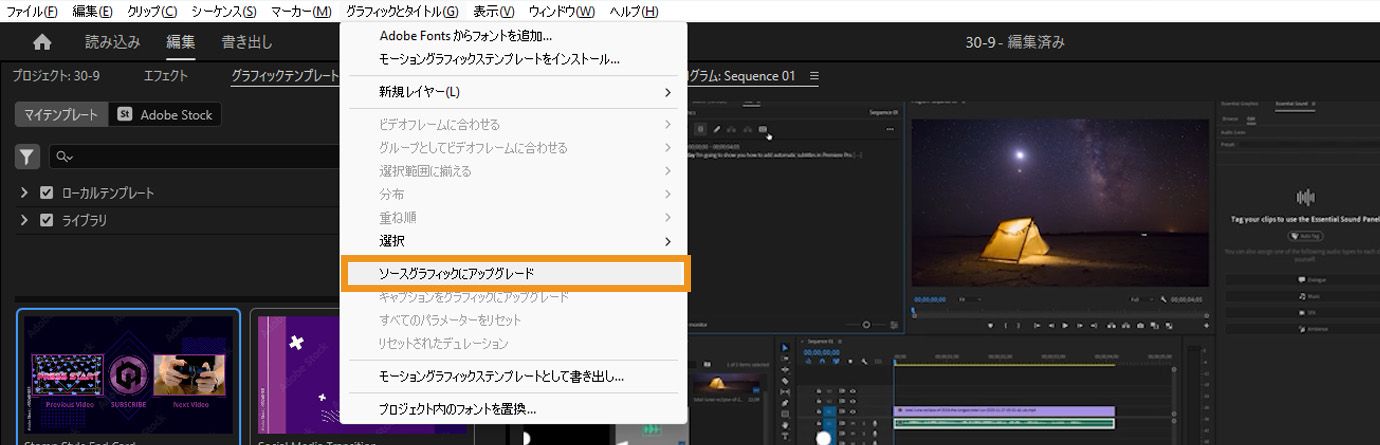This screenshot has height=445, width=1380.
Task: Click the blue playhead under the program monitor
Action: pos(913,311)
